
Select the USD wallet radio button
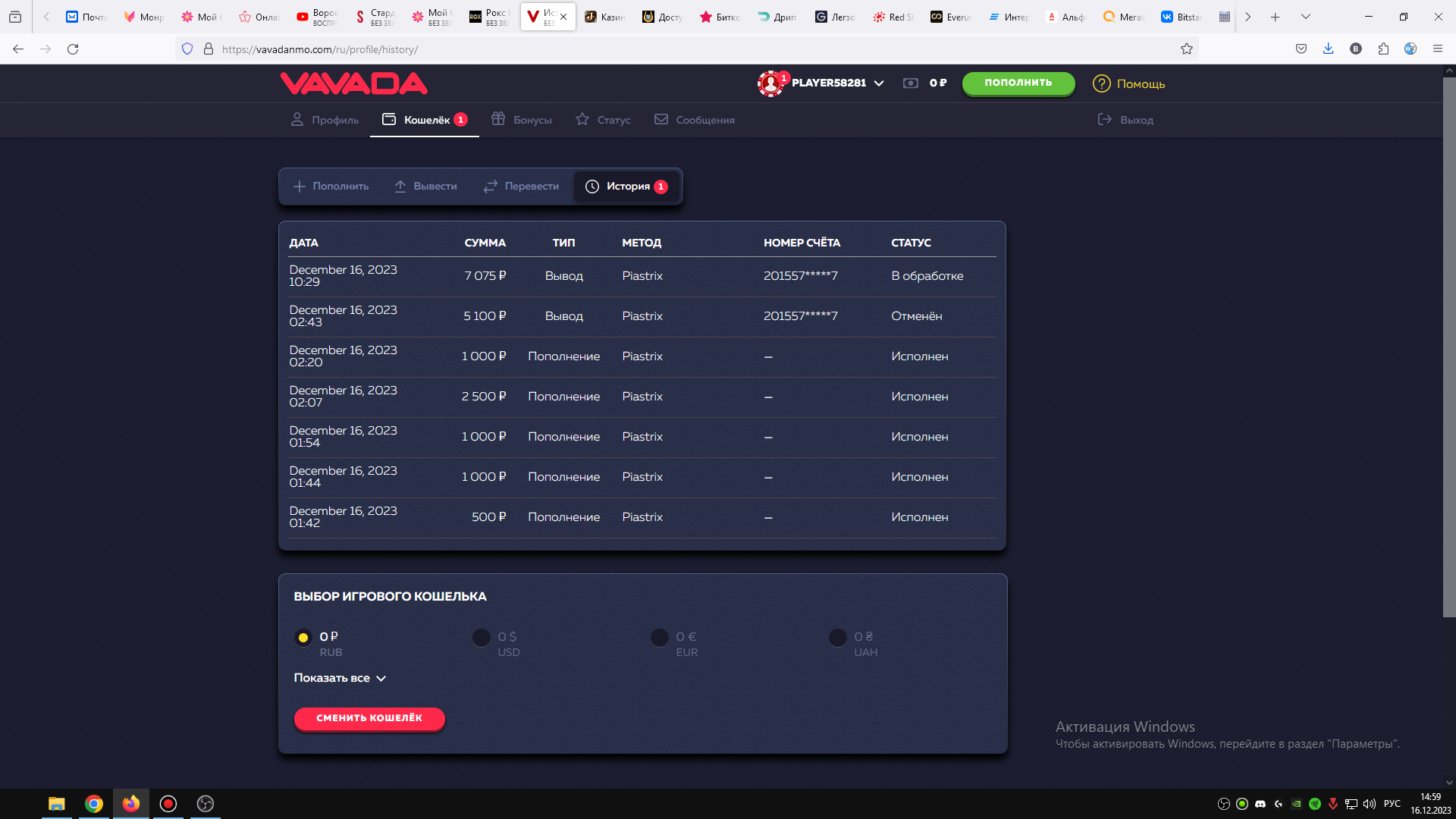[x=482, y=638]
